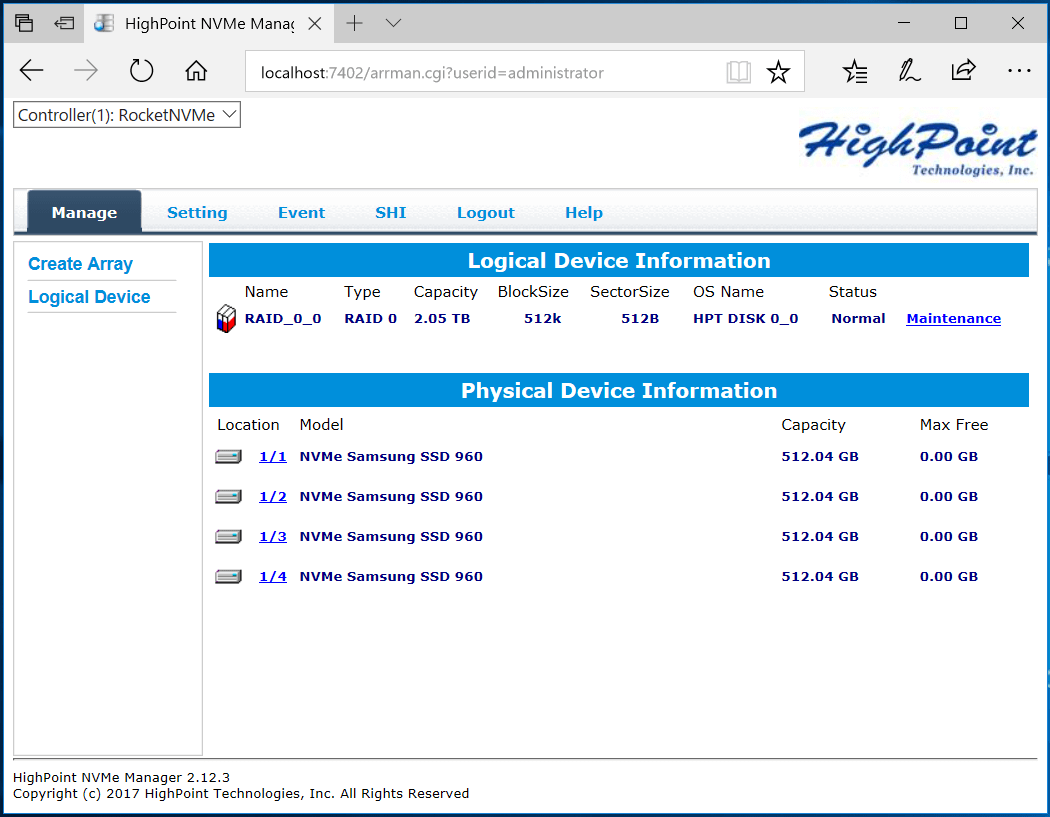Click the browser Back arrow
1050x817 pixels.
click(x=31, y=70)
